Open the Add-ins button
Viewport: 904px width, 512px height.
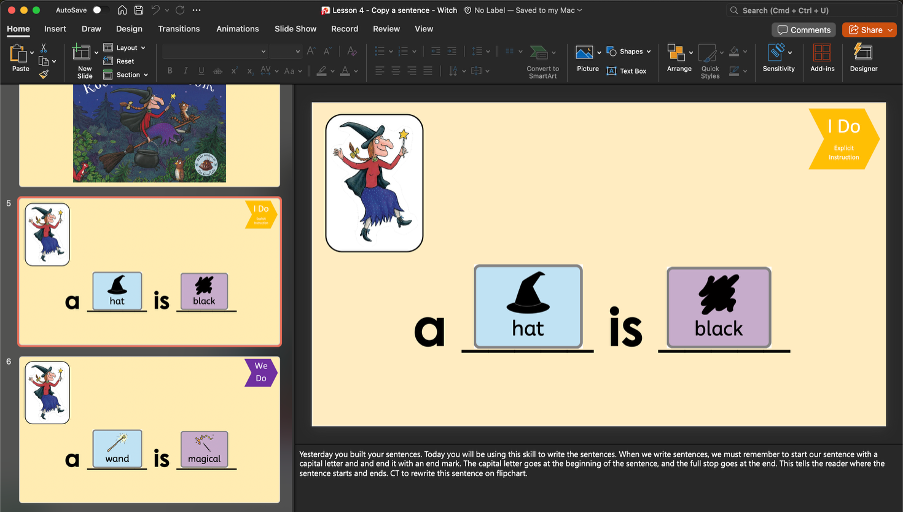(822, 58)
